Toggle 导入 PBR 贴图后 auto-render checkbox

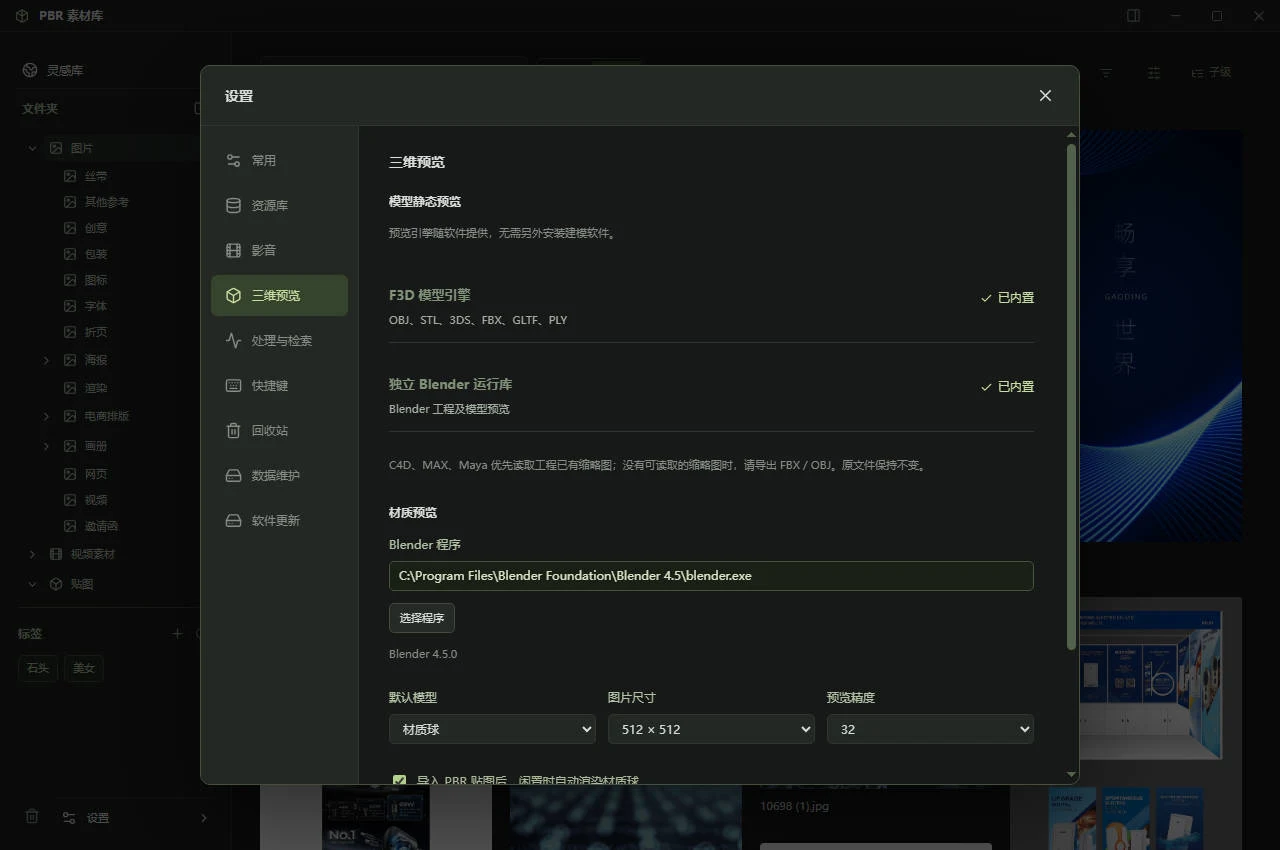[x=400, y=780]
